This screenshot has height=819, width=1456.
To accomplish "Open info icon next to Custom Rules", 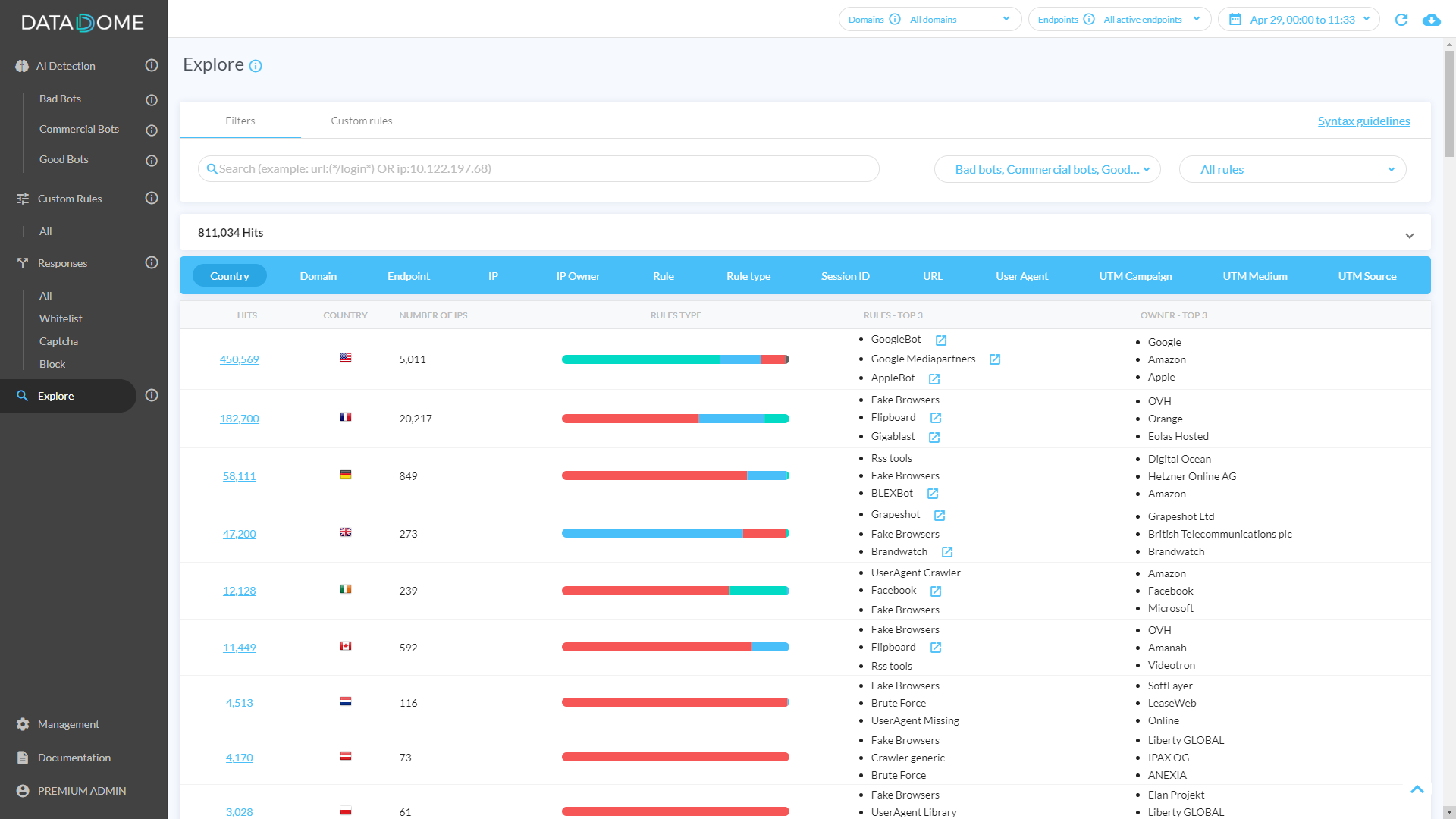I will point(152,198).
